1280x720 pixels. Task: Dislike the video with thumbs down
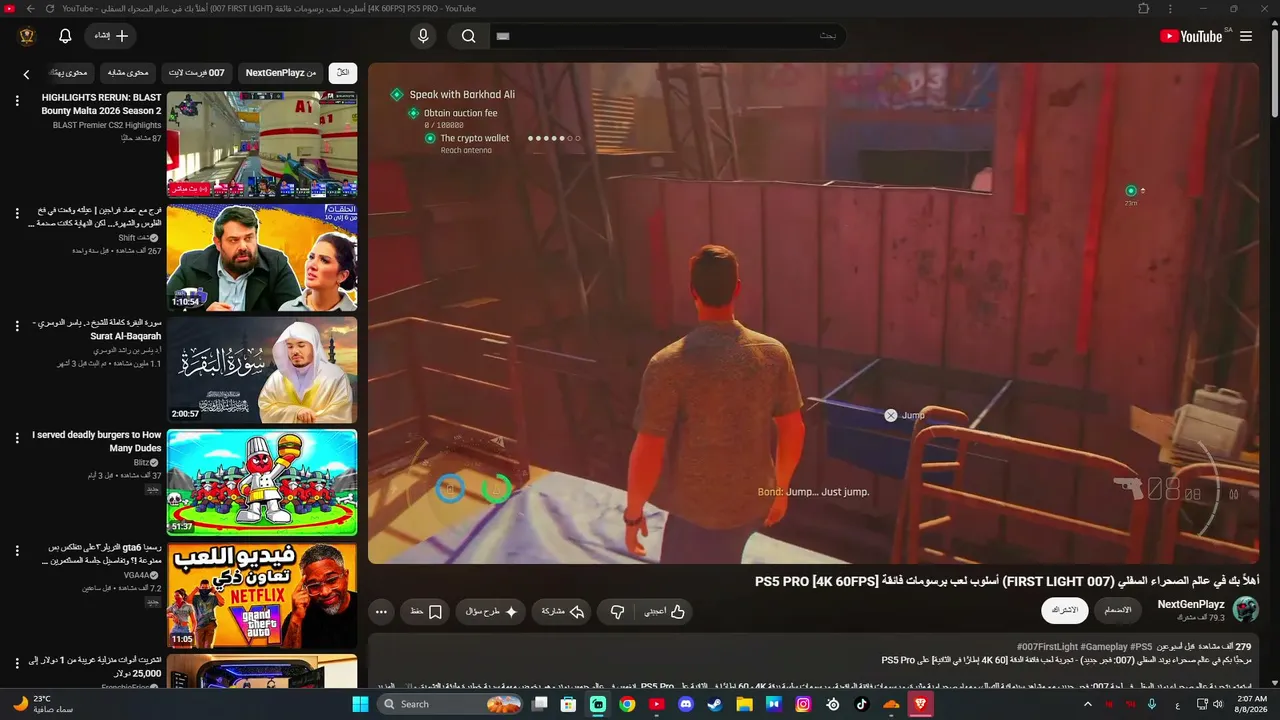tap(617, 611)
